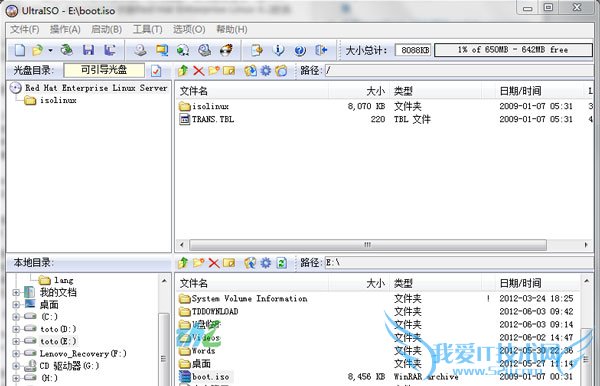Expand the toto(E:) drive node
This screenshot has width=600, height=386.
pyautogui.click(x=16, y=341)
